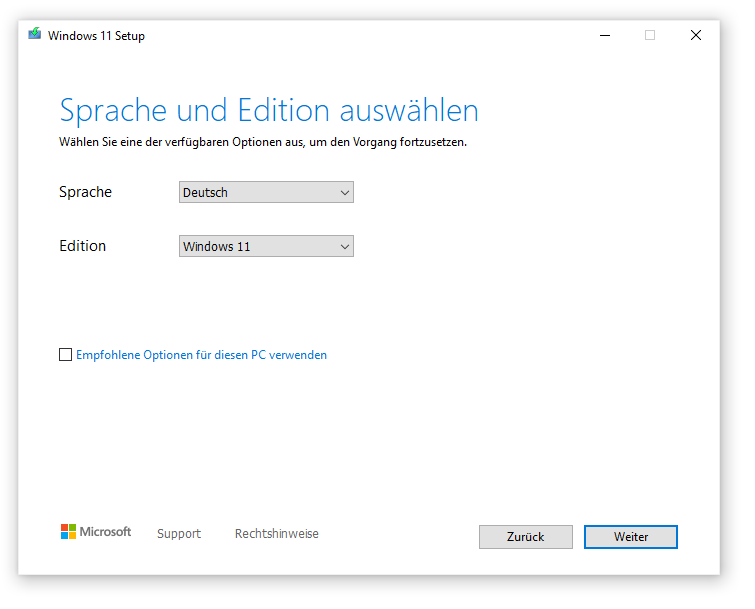This screenshot has height=609, width=755.
Task: Enable 'Empfohlene Optionen für diesen PC verwenden' checkbox
Action: click(x=65, y=355)
